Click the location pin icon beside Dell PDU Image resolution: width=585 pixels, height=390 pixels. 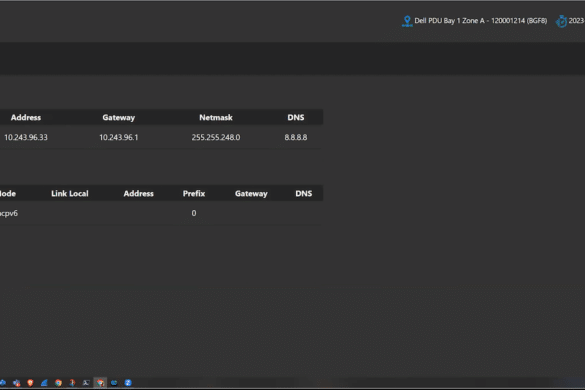pyautogui.click(x=407, y=21)
